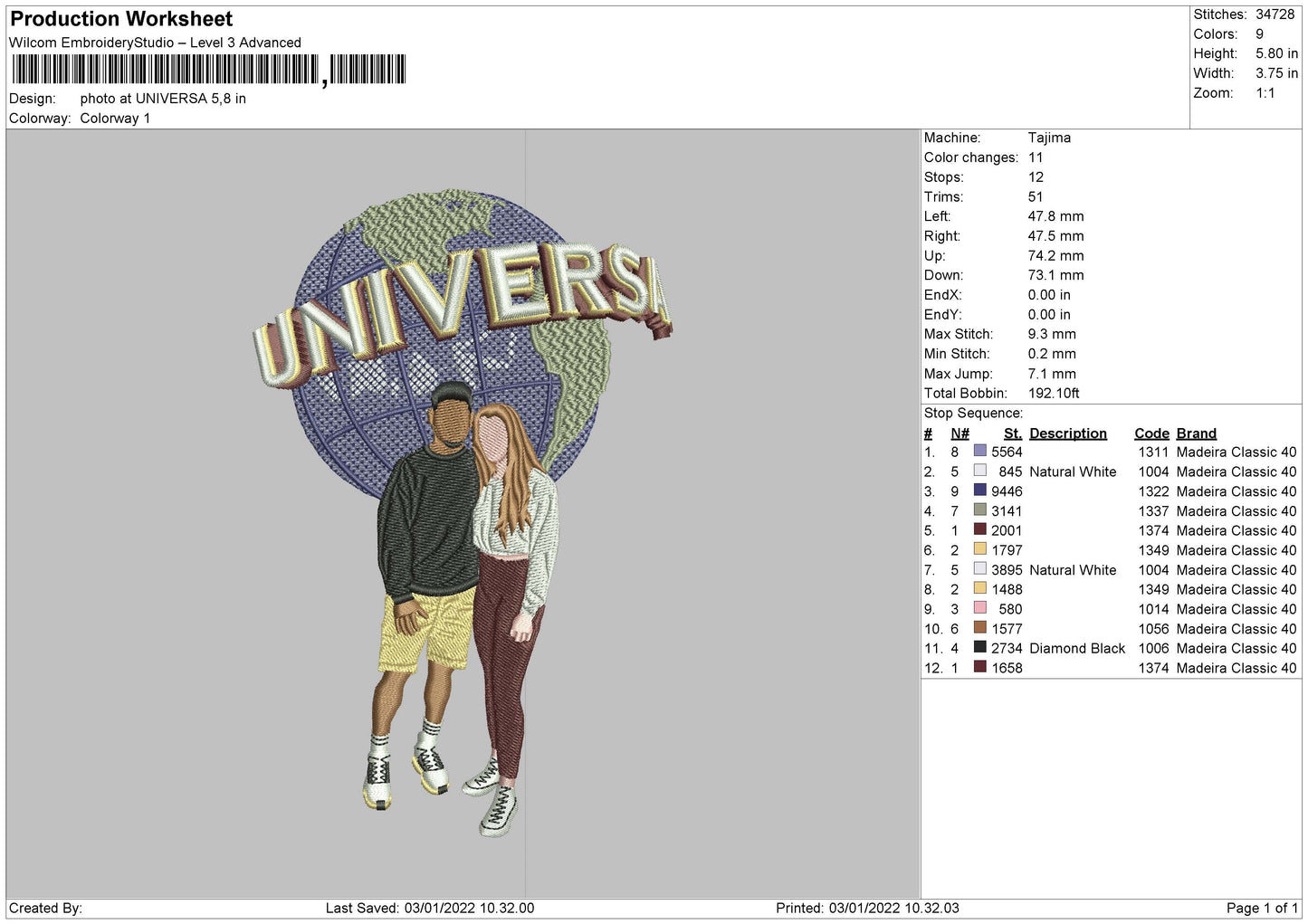Click the 'Last Saved: 03/01/2022 10.32.00' text
1308x924 pixels.
coord(430,908)
